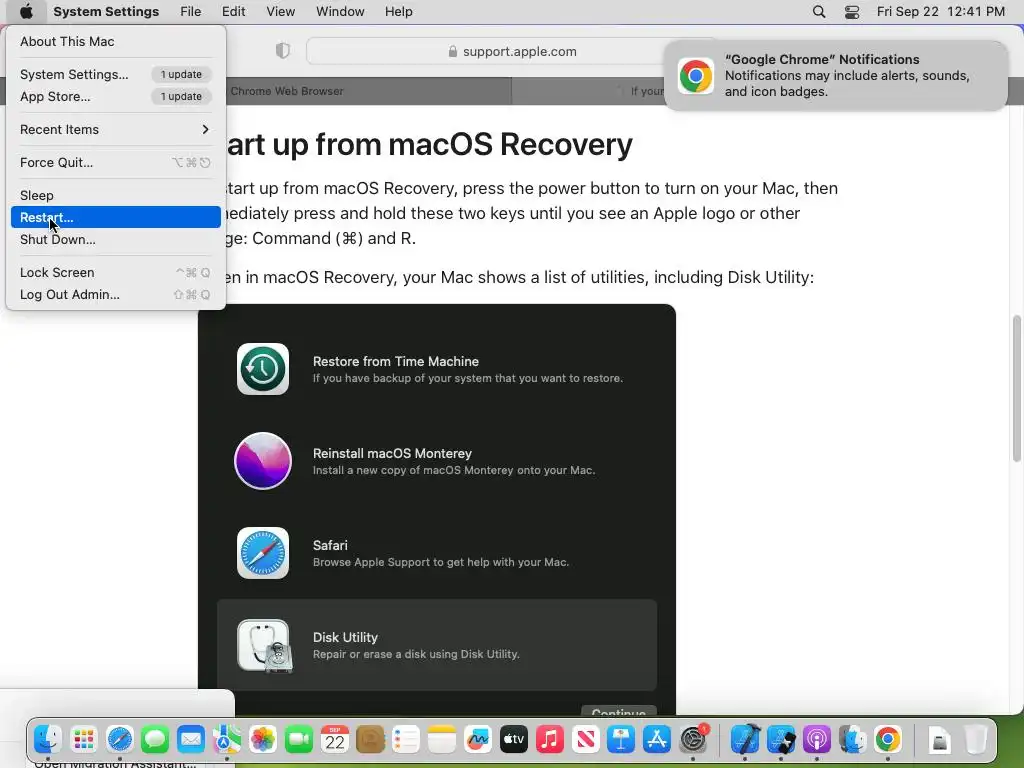The width and height of the screenshot is (1024, 768).
Task: Click Restore from Time Machine in the image
Action: tap(437, 369)
